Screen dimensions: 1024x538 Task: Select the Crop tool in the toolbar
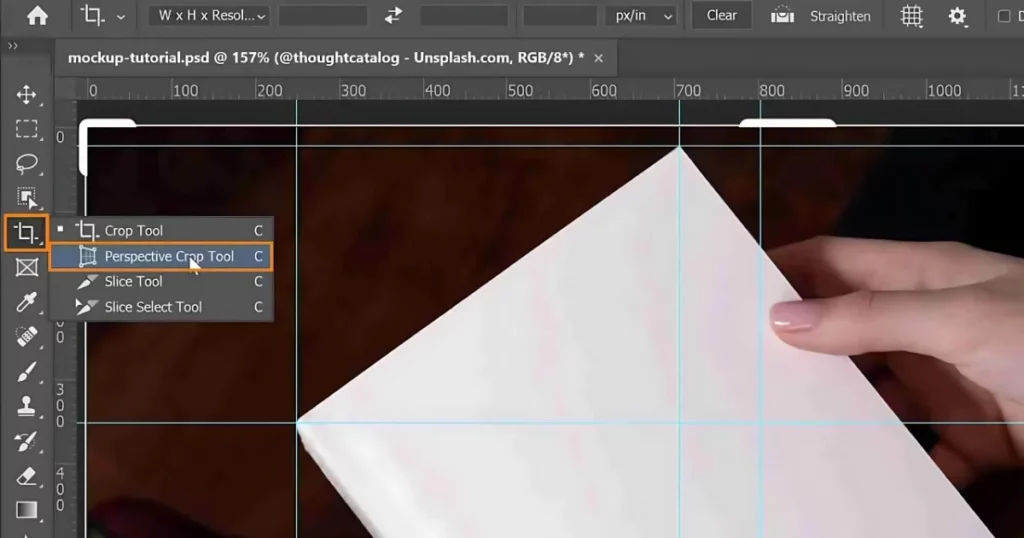coord(26,232)
